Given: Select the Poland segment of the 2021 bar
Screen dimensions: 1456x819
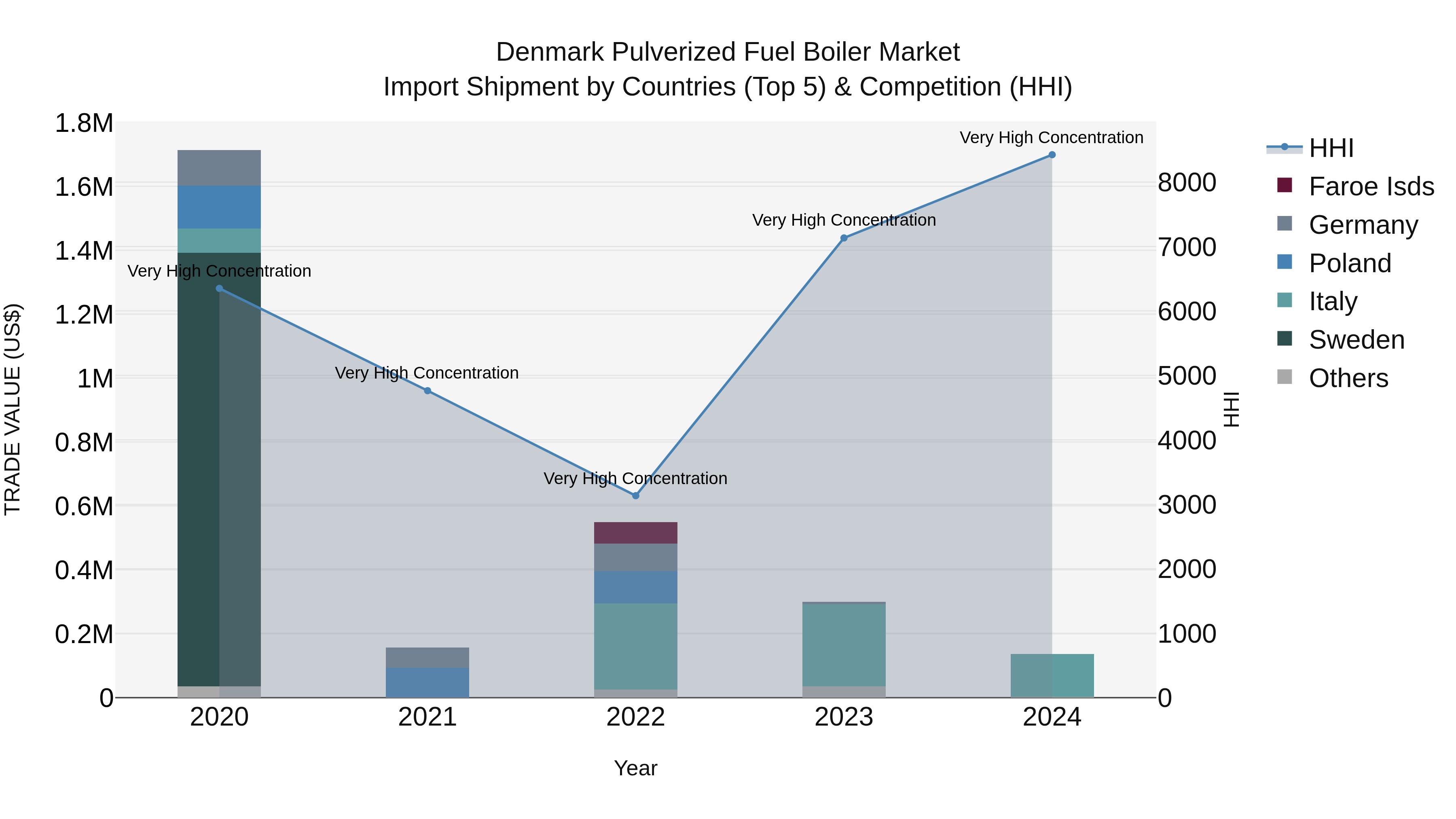Looking at the screenshot, I should pos(427,683).
